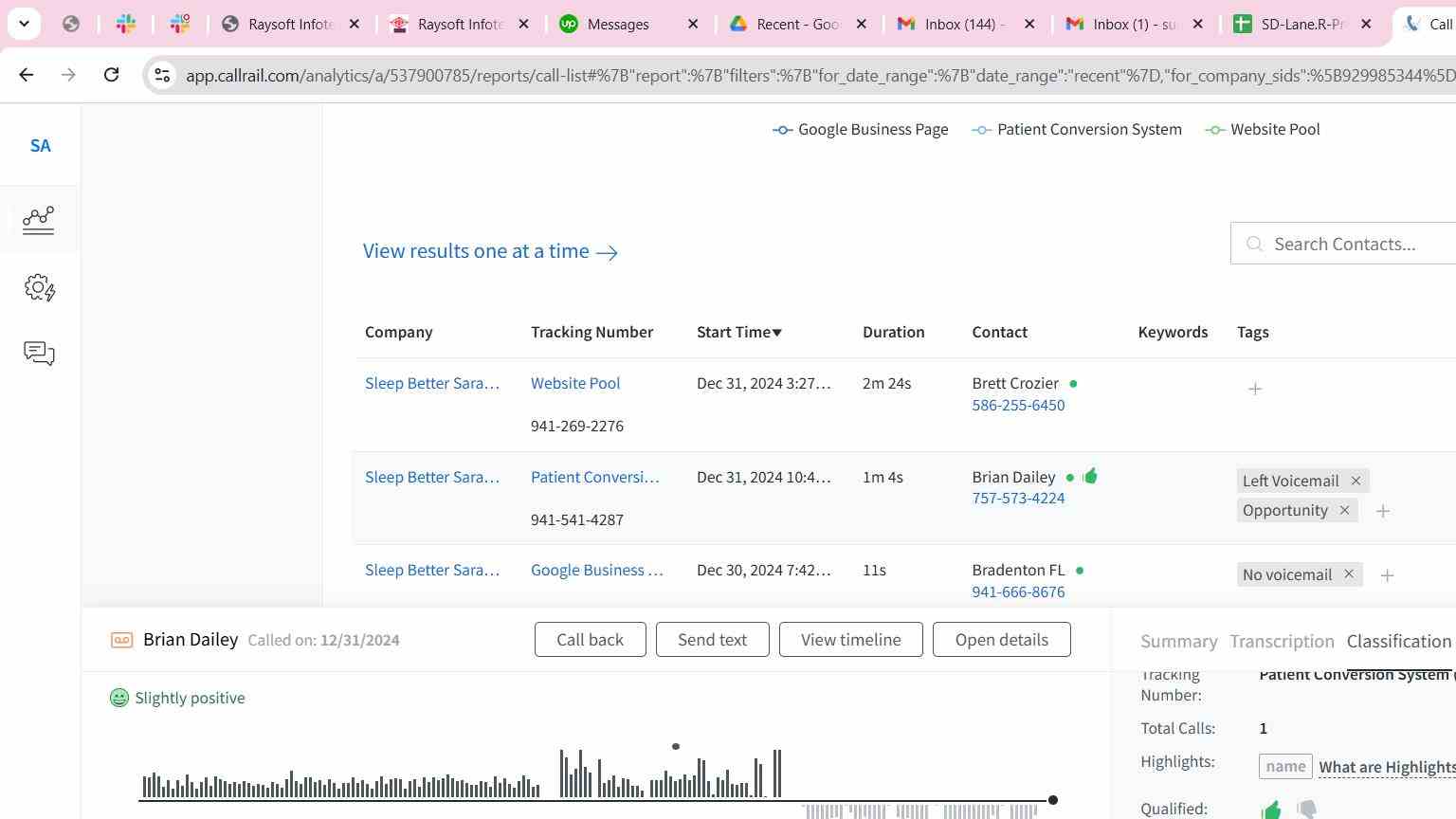Open phone number 757-573-4224
The image size is (1456, 819).
pyautogui.click(x=1018, y=498)
